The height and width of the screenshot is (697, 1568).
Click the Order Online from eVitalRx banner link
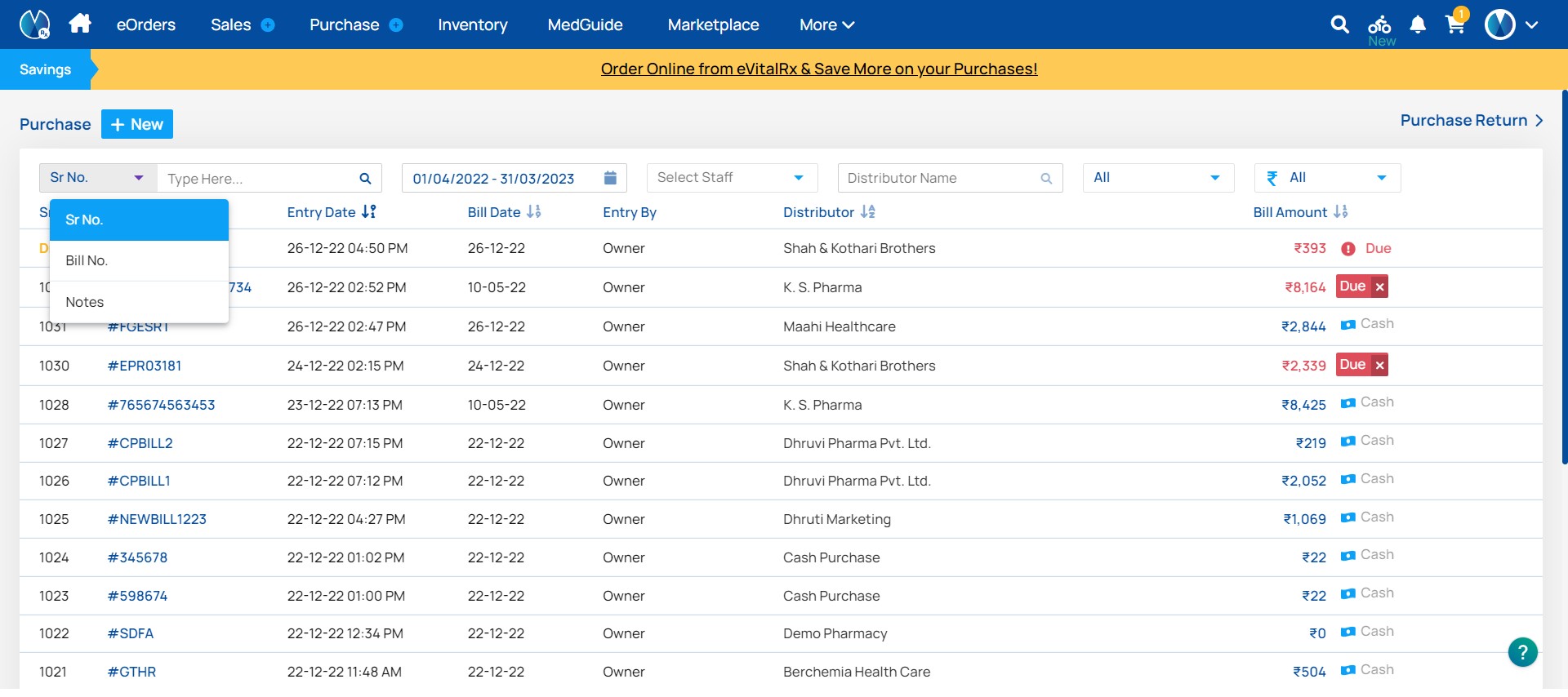tap(819, 69)
